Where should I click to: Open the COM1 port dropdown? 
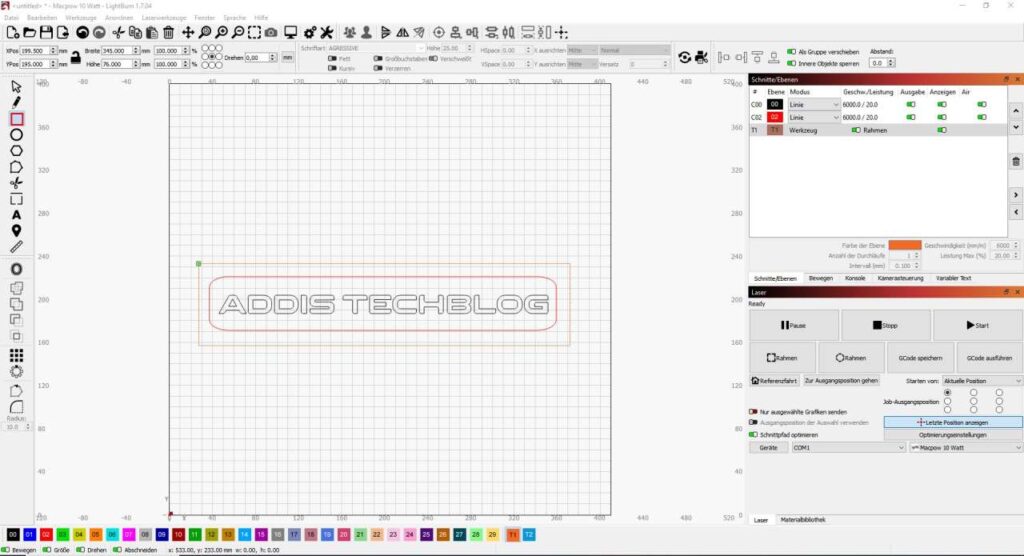click(x=848, y=448)
